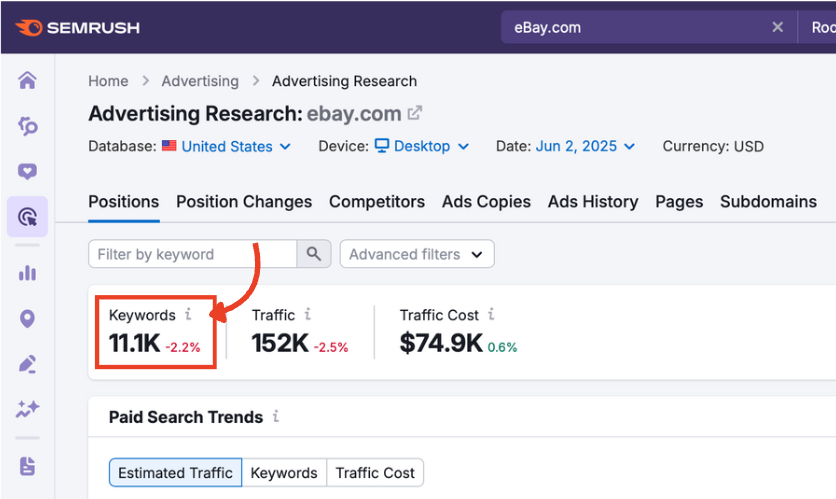Click the United States flag icon

point(169,146)
